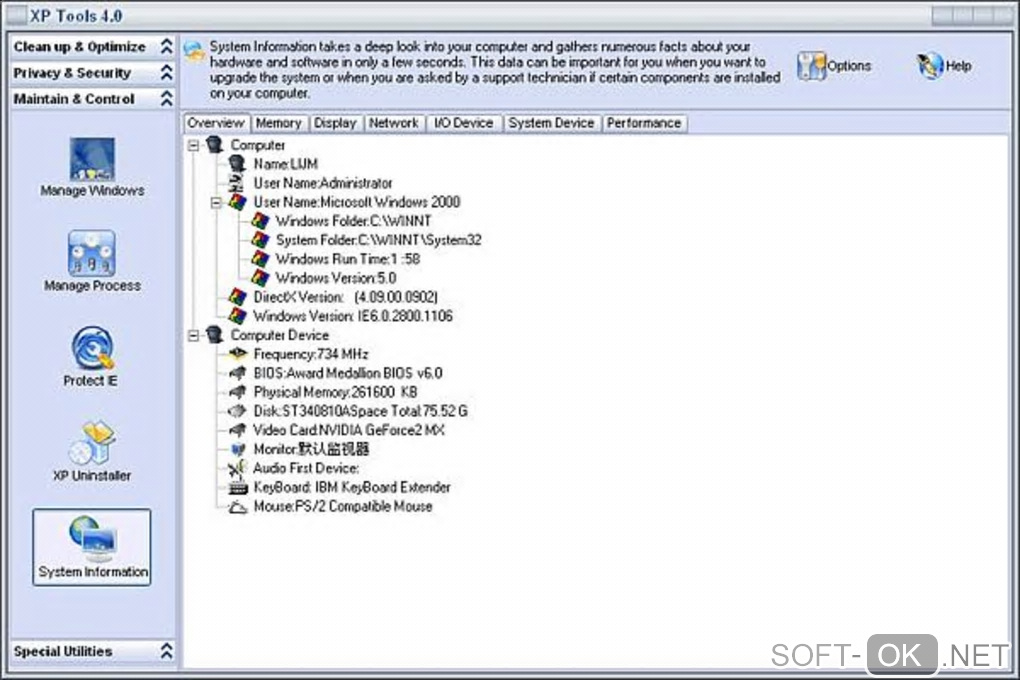
Task: Click the icon beside Physical Memory
Action: (237, 392)
